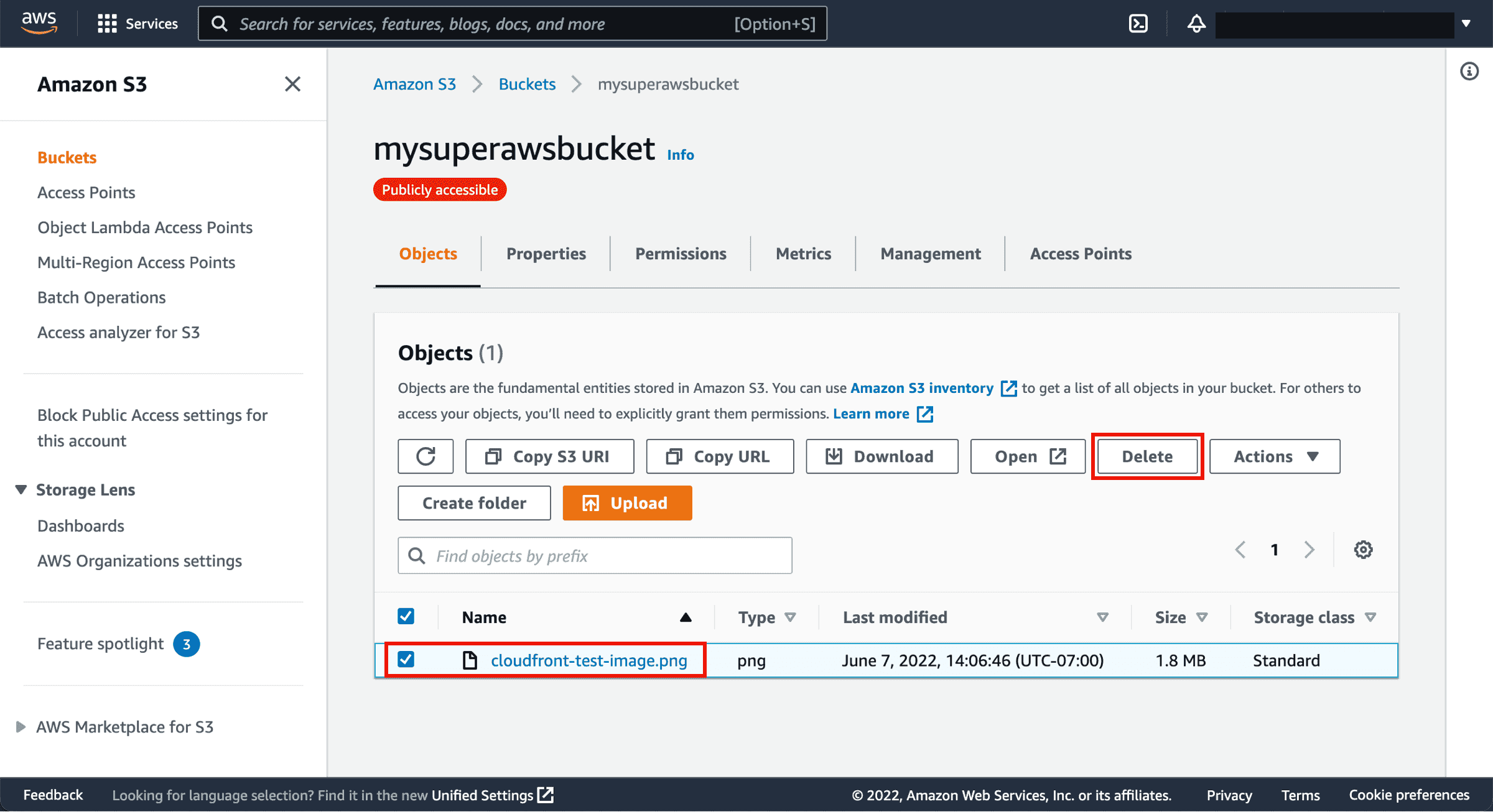The width and height of the screenshot is (1493, 812).
Task: Click the Feature spotlight badge 3
Action: pyautogui.click(x=186, y=644)
